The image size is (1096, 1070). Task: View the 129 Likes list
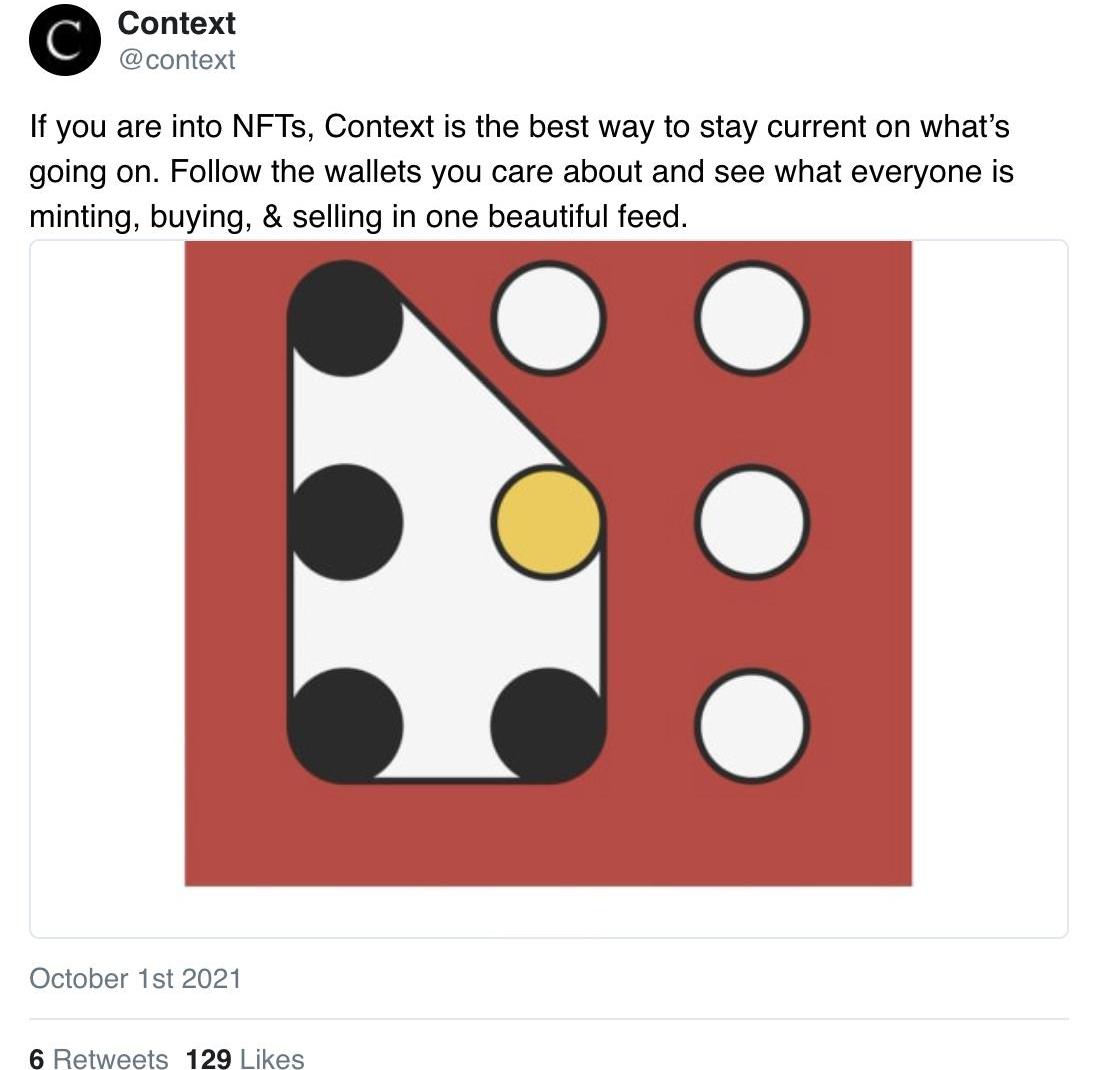click(245, 1059)
